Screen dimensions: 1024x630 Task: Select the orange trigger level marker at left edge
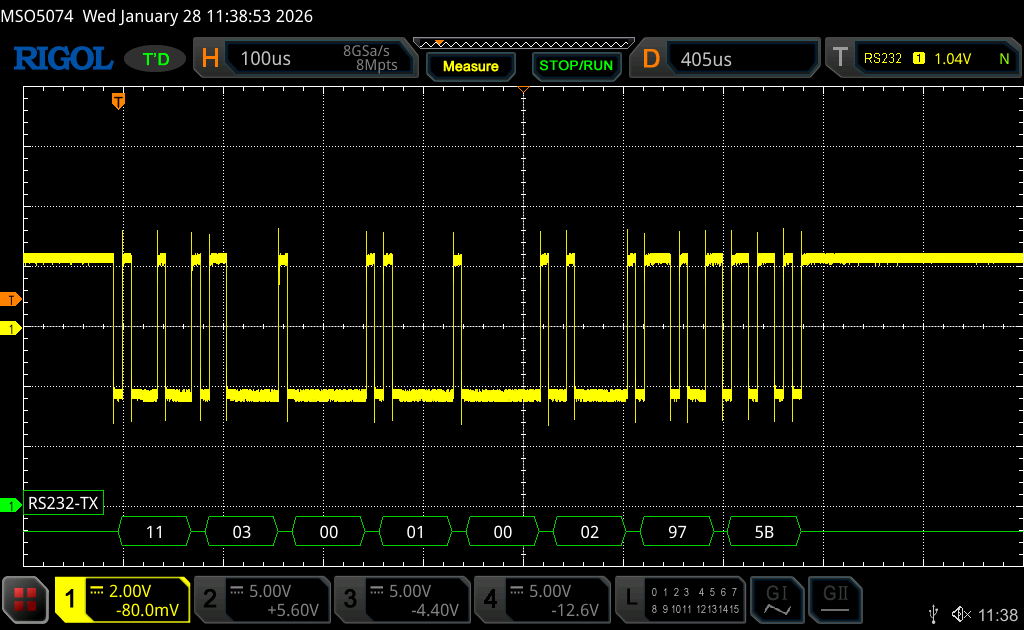(x=11, y=299)
